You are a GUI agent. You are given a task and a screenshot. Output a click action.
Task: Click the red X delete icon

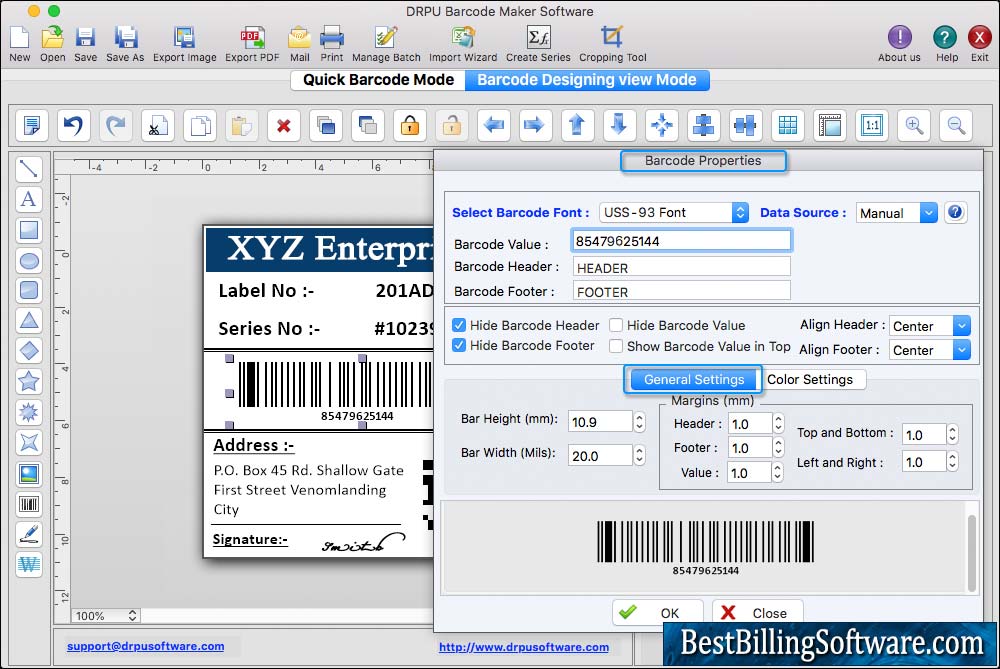284,125
